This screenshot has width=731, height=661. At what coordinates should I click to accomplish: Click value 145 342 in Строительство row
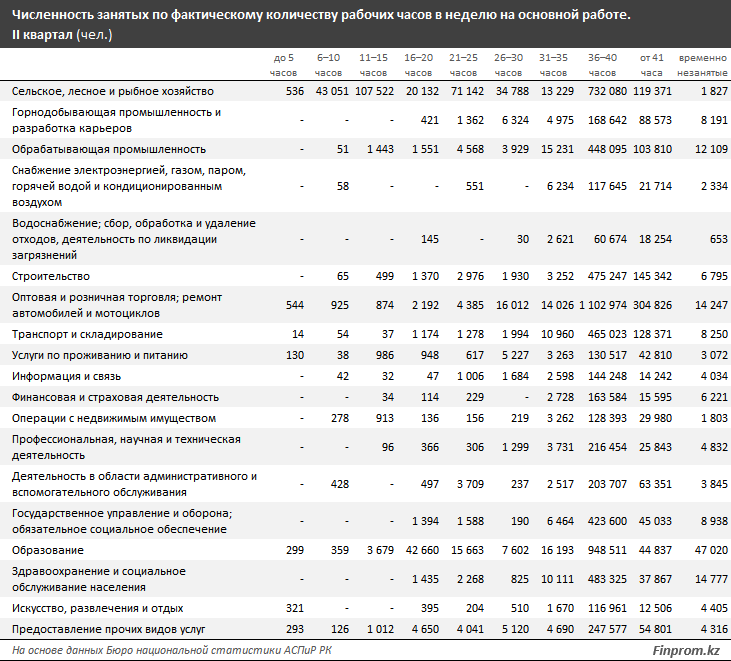coord(652,276)
